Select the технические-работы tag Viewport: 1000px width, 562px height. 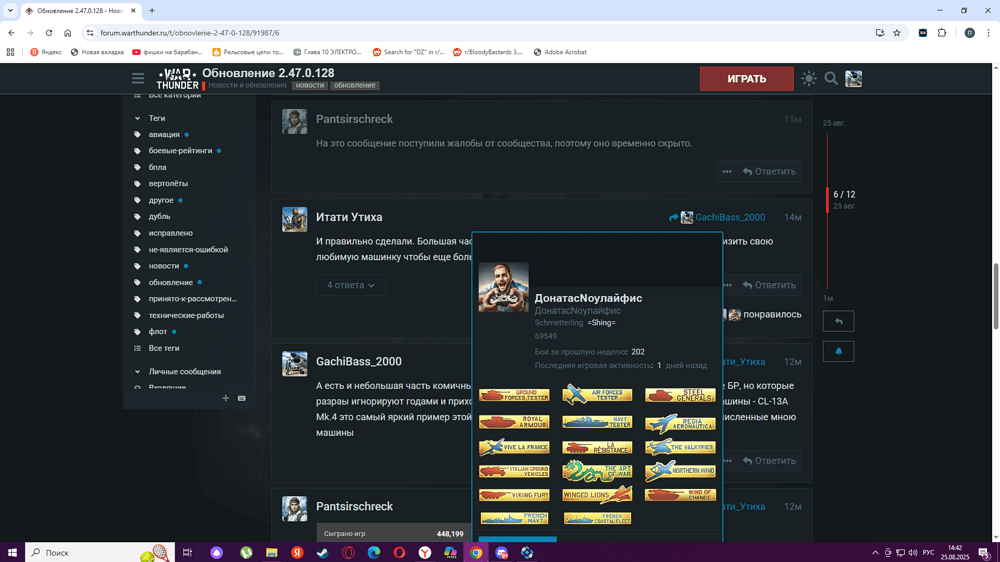186,315
